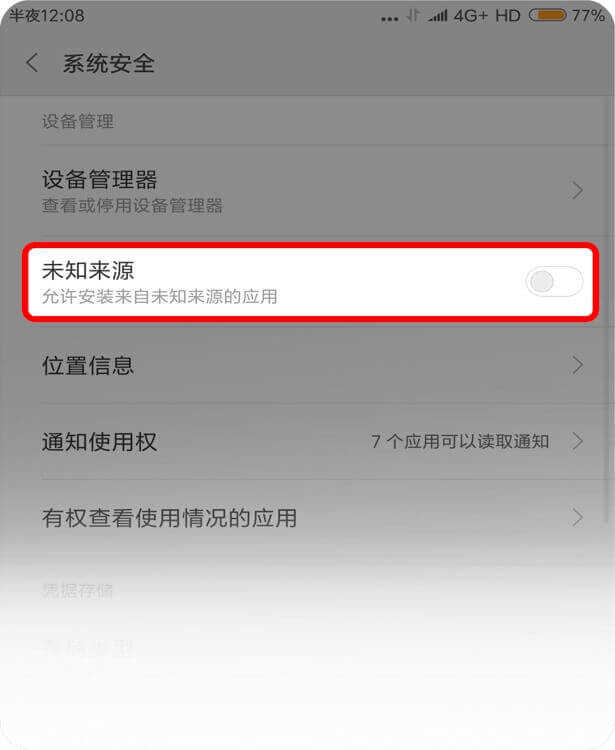Enable the 未知来源 toggle switch
This screenshot has height=750, width=615.
554,281
